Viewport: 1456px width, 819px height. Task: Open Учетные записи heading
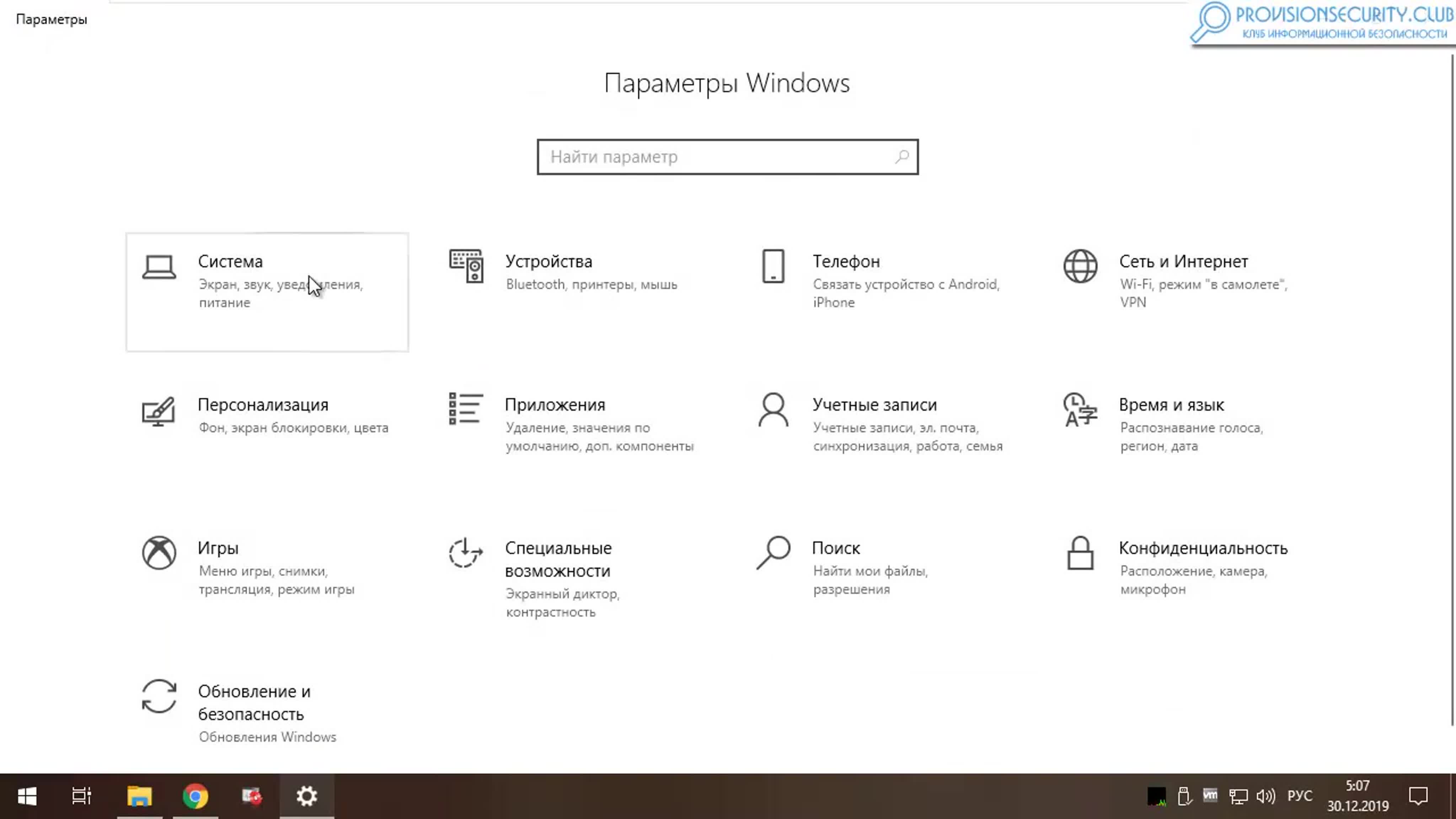coord(875,405)
